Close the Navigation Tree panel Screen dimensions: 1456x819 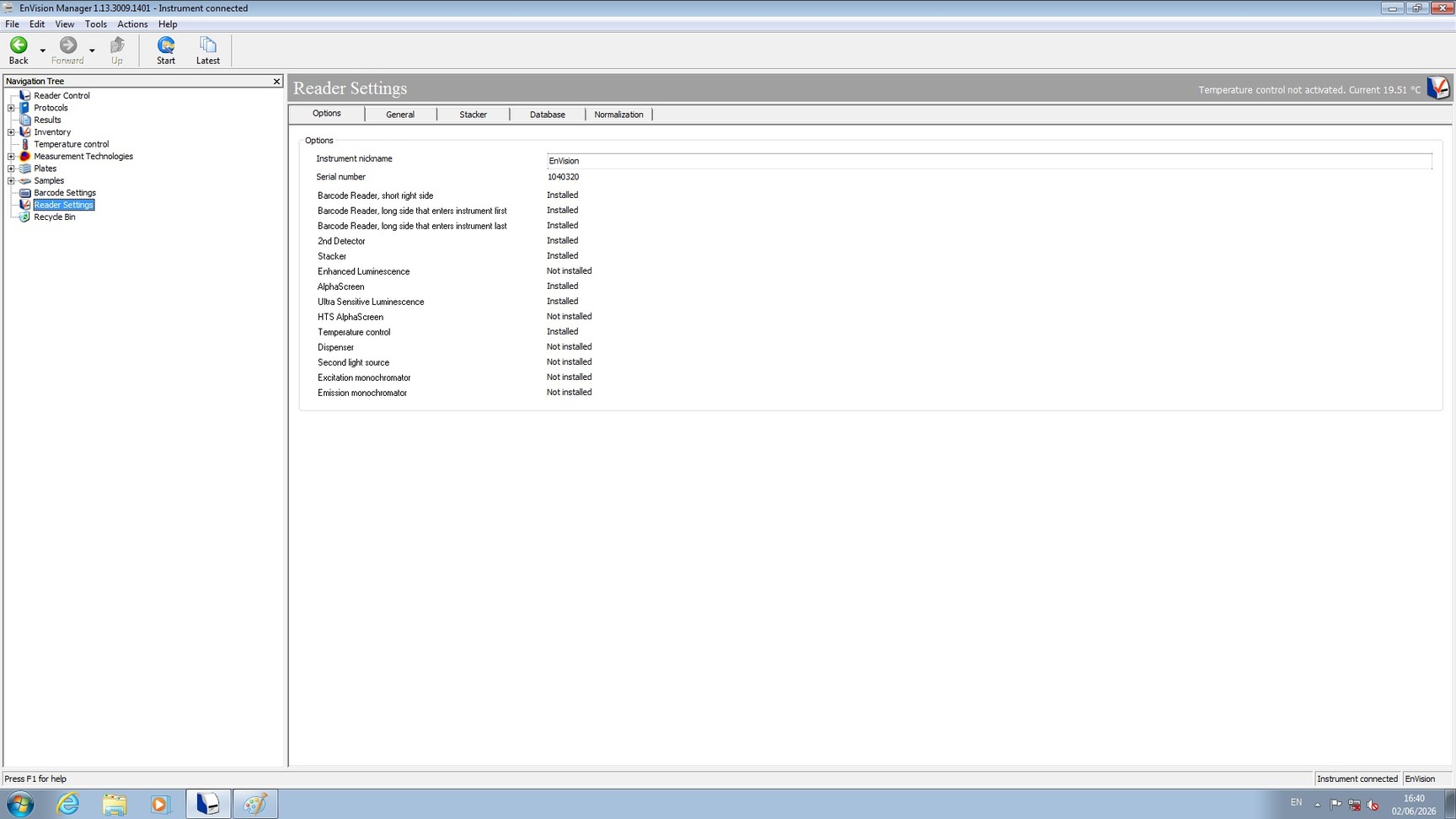276,82
